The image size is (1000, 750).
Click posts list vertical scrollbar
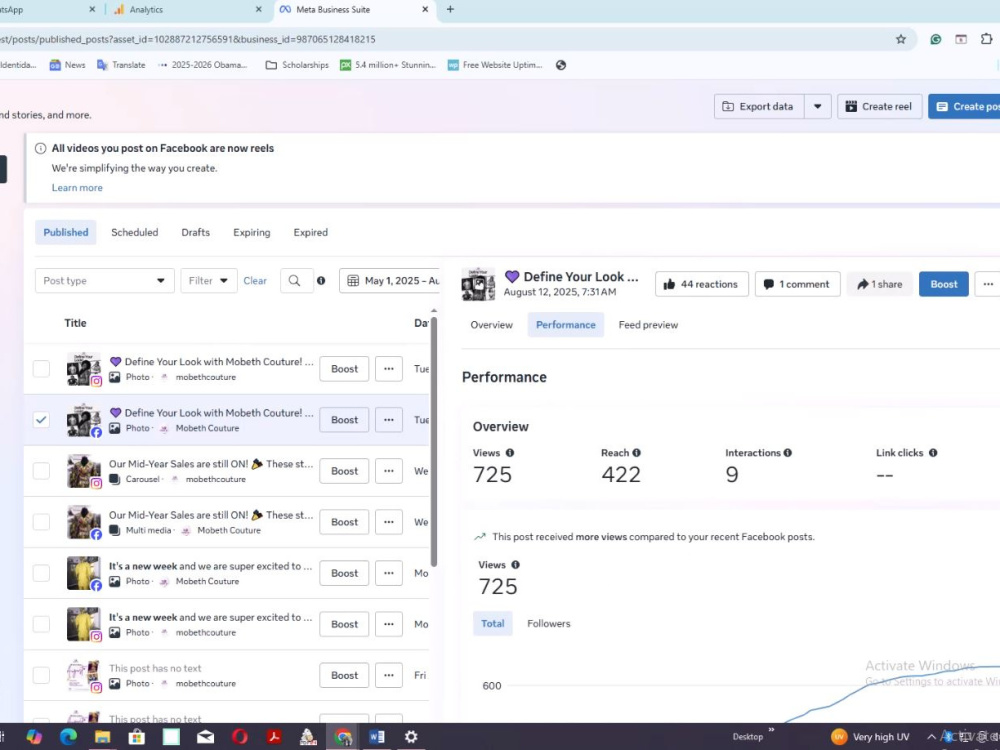click(x=434, y=441)
